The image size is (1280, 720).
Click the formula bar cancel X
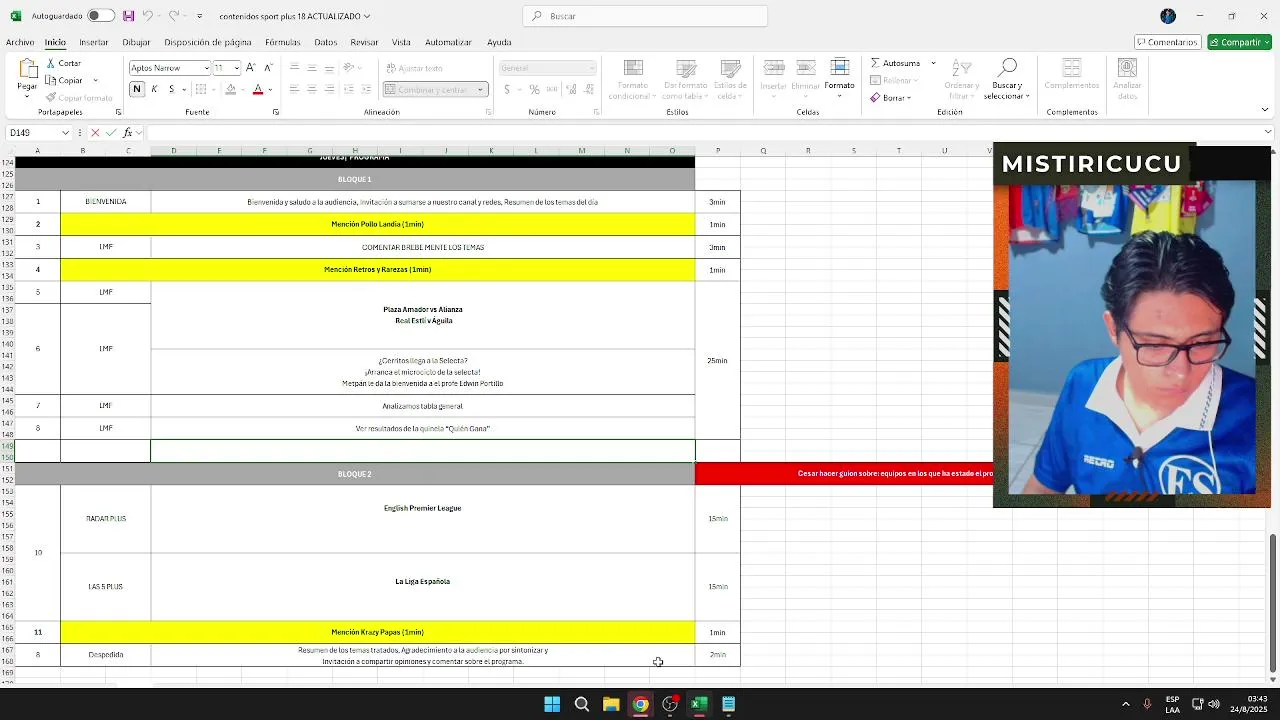pyautogui.click(x=95, y=132)
